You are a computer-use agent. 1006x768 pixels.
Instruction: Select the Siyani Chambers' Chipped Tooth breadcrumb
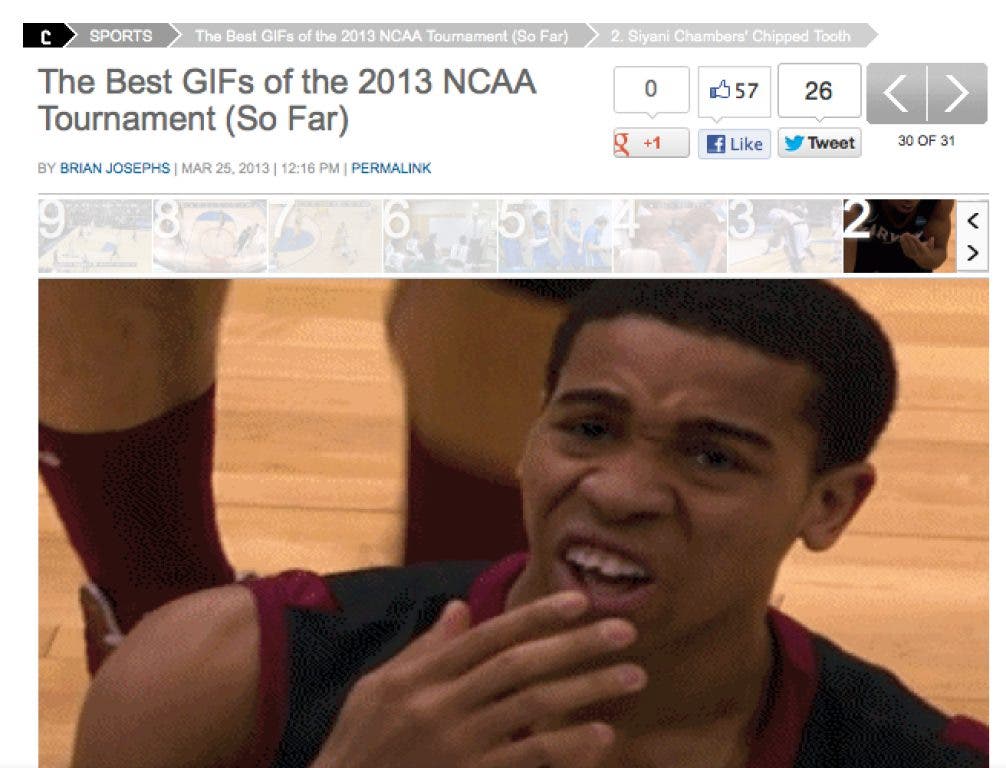[730, 36]
